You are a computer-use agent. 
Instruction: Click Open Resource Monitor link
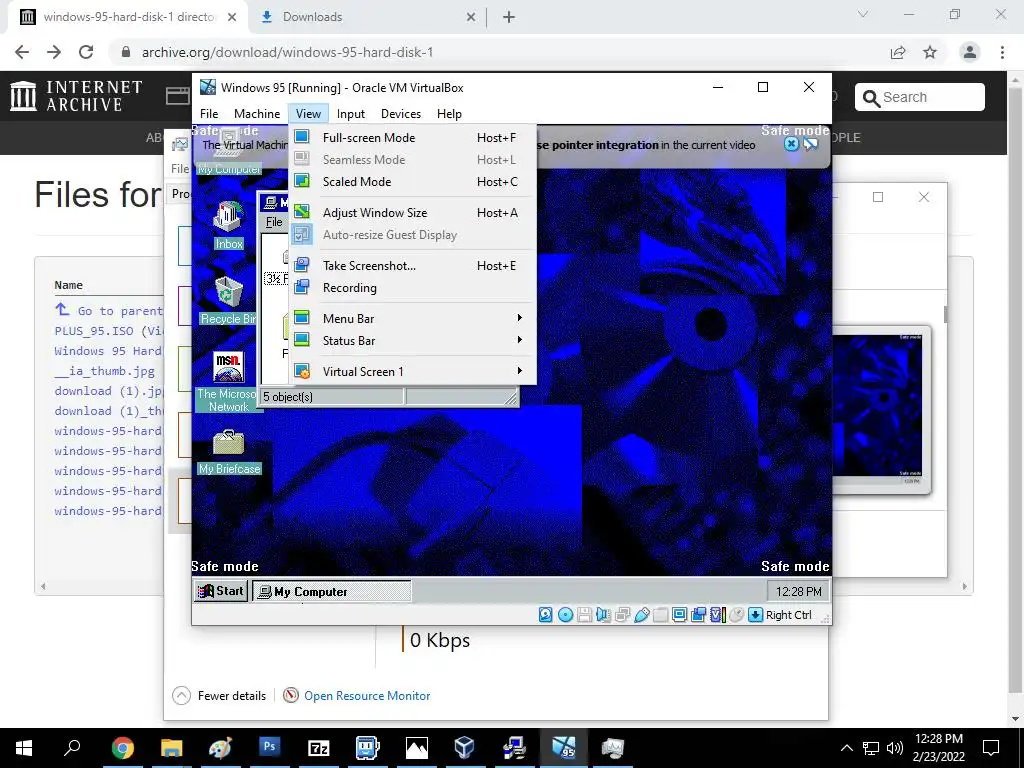pyautogui.click(x=367, y=696)
